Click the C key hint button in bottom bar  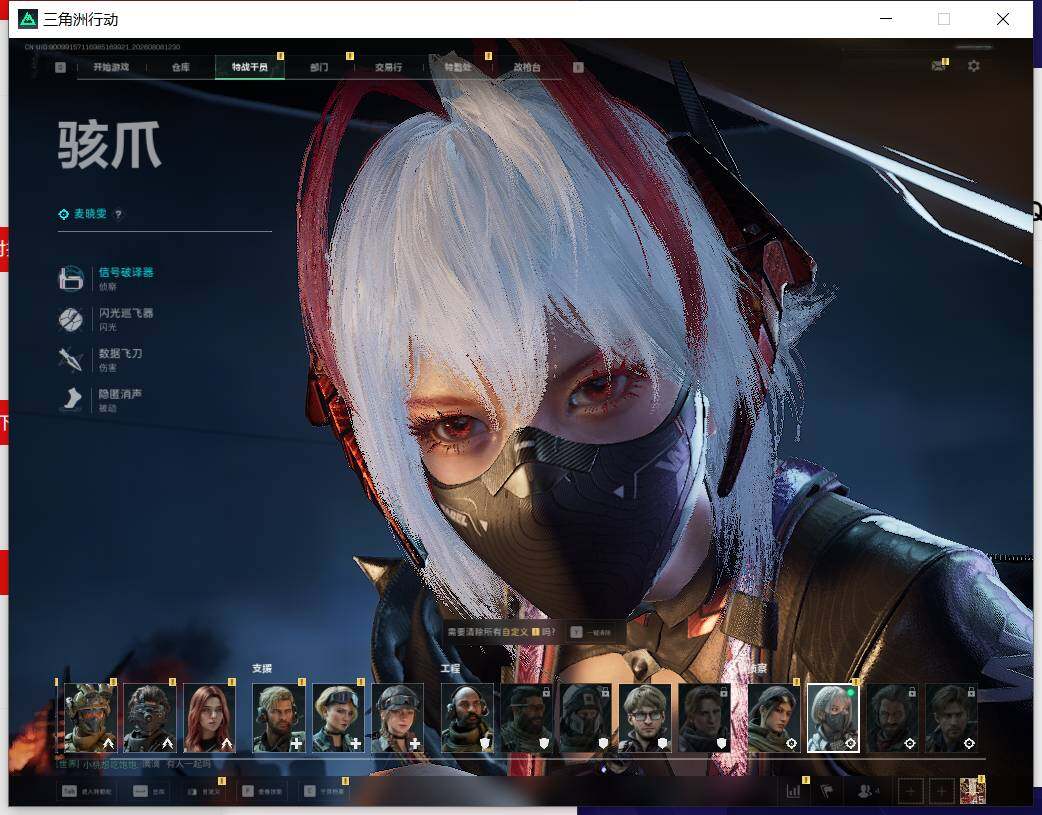[x=324, y=791]
